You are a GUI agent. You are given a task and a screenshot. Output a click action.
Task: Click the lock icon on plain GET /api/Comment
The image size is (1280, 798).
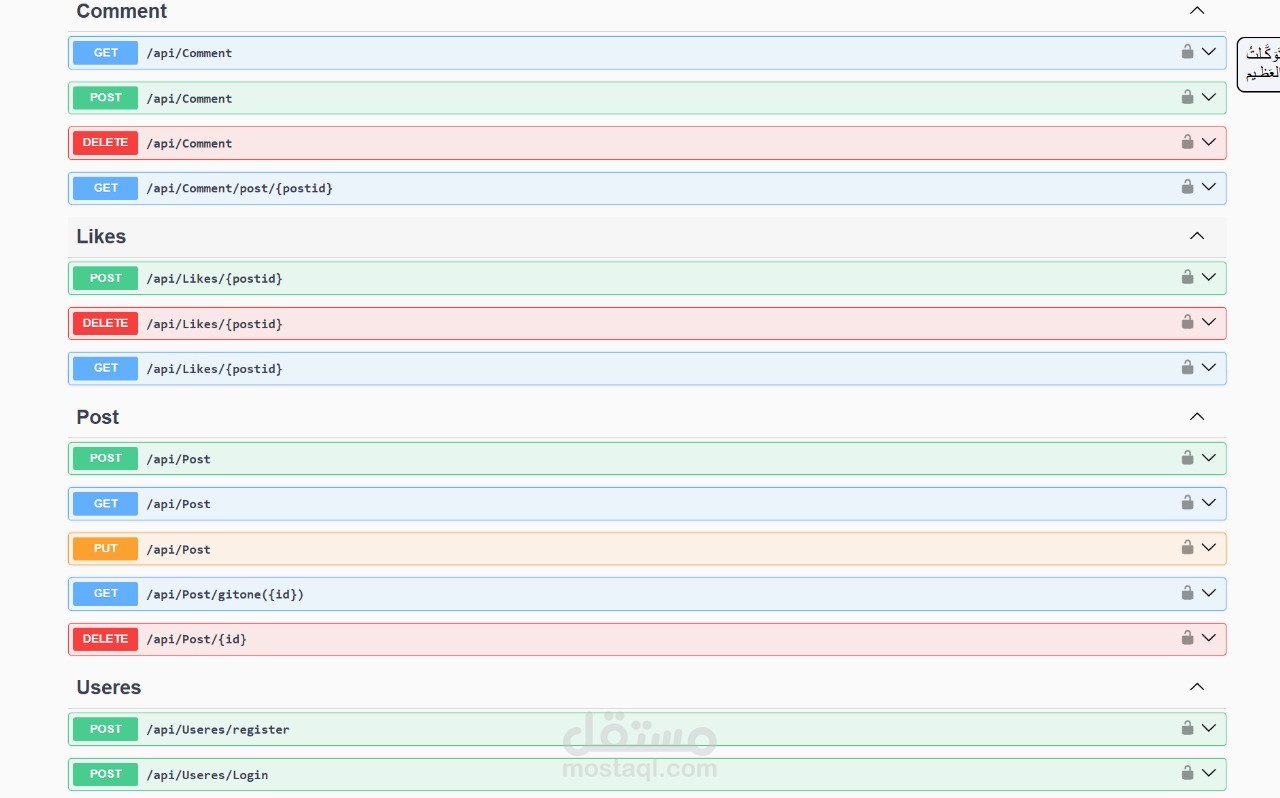[1187, 52]
